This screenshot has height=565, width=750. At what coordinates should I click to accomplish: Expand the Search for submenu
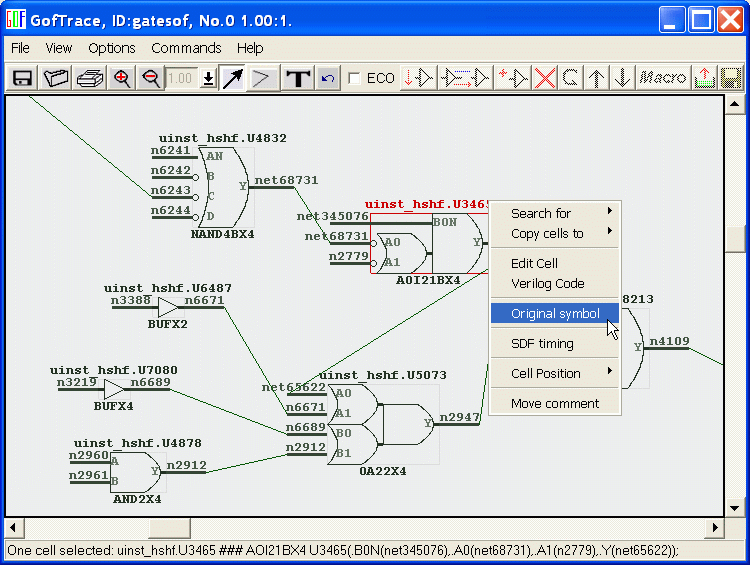coord(555,213)
